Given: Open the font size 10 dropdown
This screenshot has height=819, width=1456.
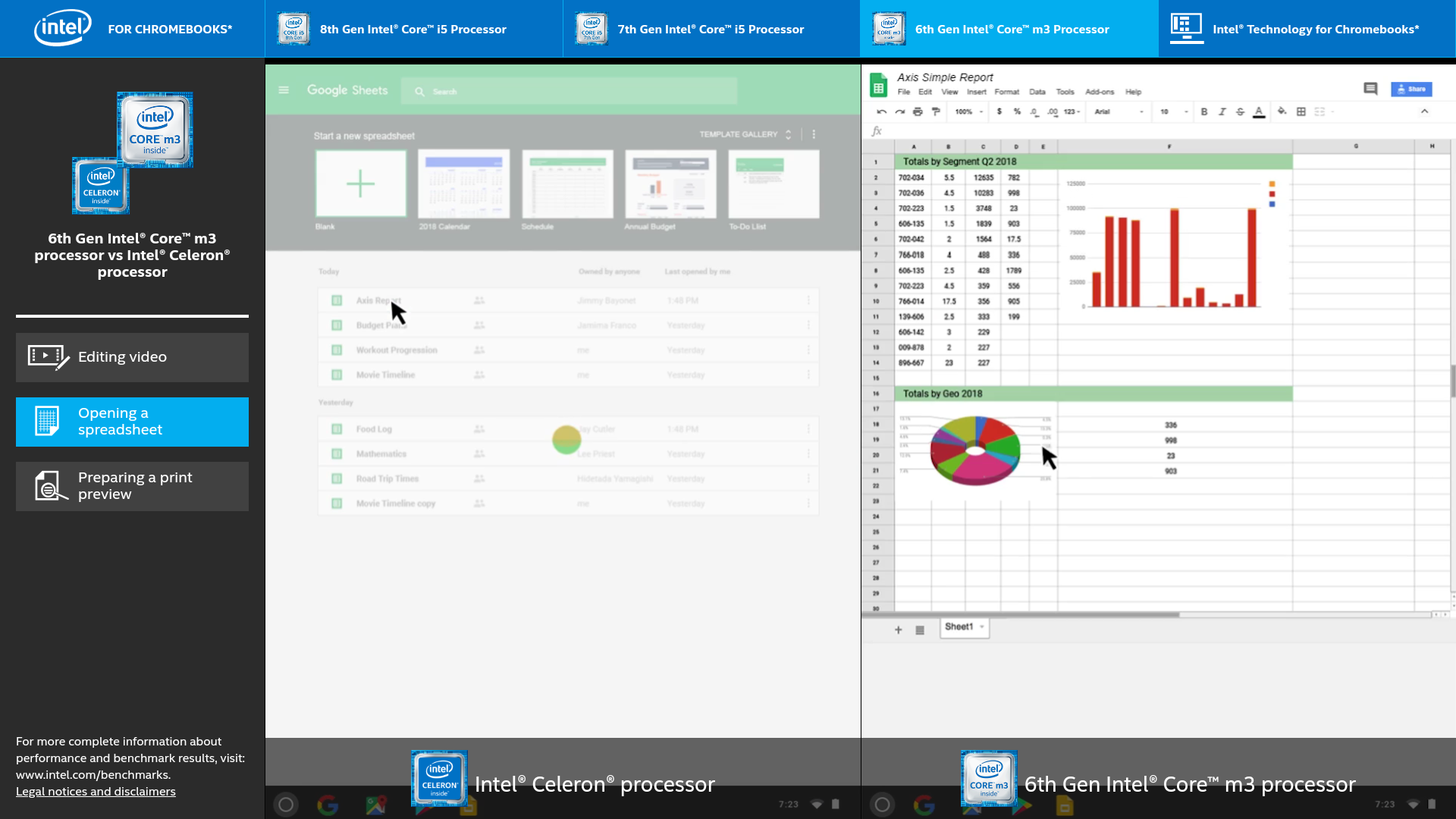Looking at the screenshot, I should coord(1174,111).
